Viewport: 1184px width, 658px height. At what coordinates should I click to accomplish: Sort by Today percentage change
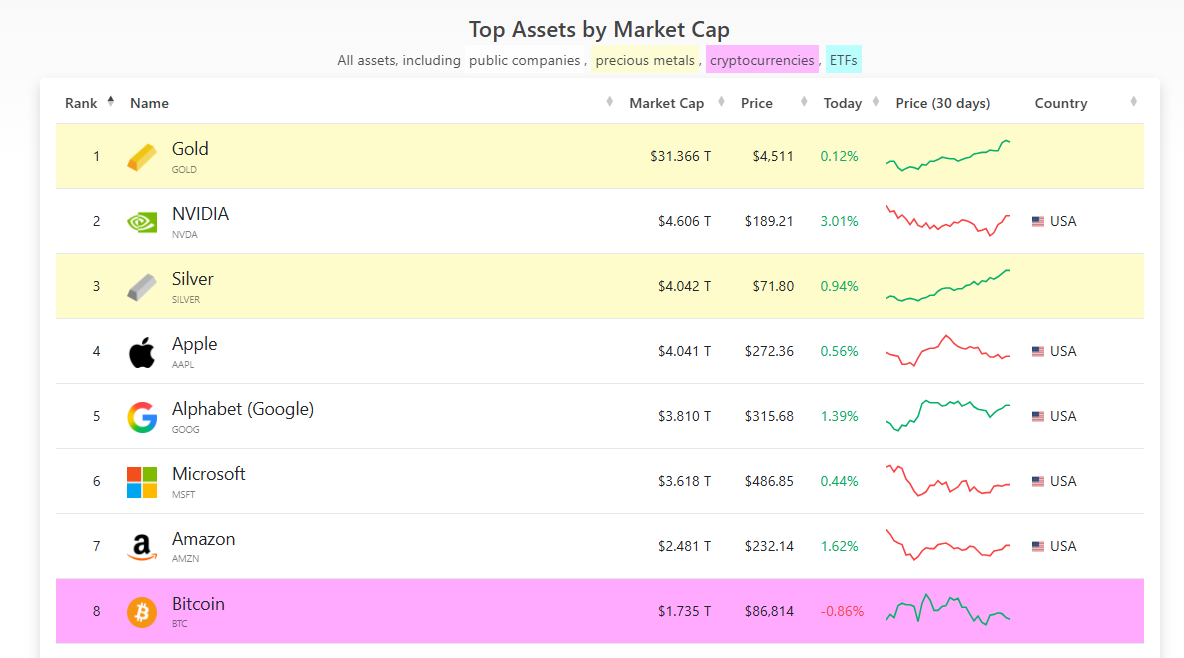coord(842,103)
